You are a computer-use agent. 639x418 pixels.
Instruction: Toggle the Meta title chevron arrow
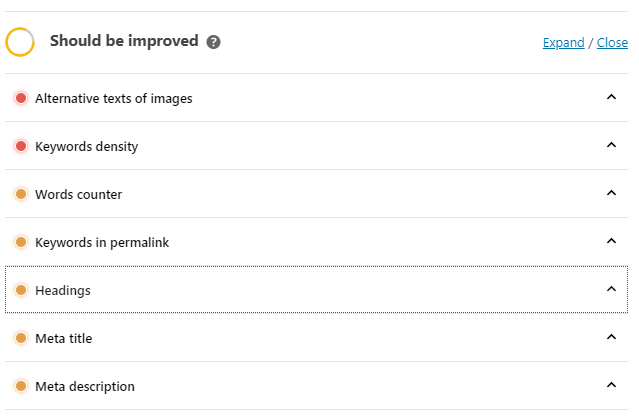611,337
